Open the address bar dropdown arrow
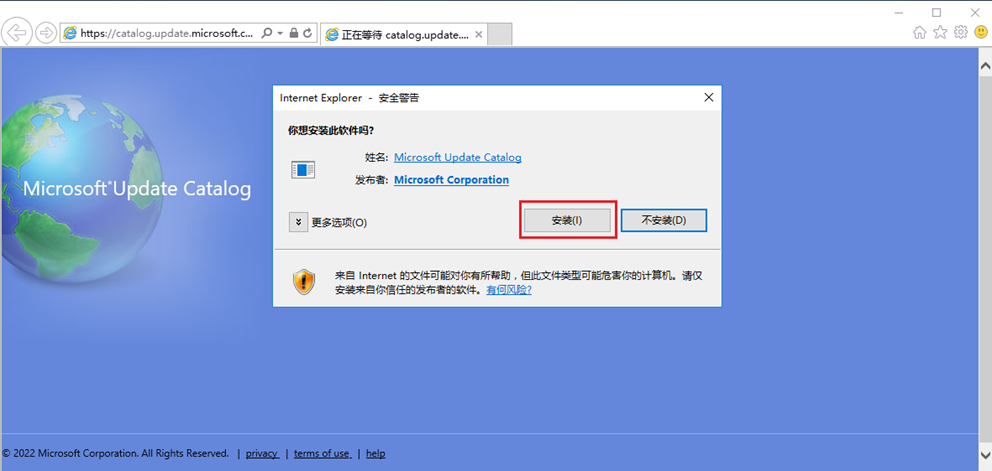 (x=280, y=33)
